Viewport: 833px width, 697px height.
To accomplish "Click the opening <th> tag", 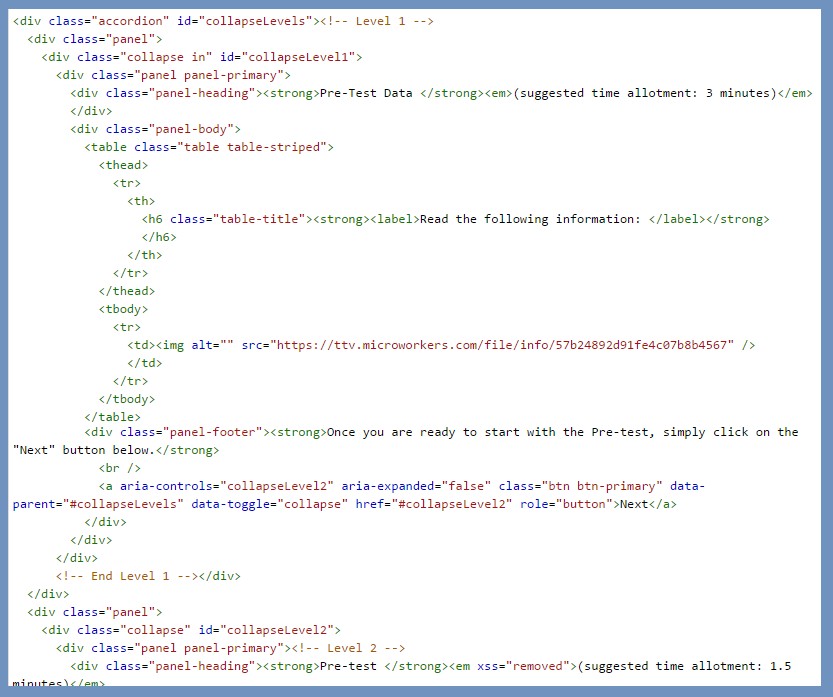I will coord(141,201).
